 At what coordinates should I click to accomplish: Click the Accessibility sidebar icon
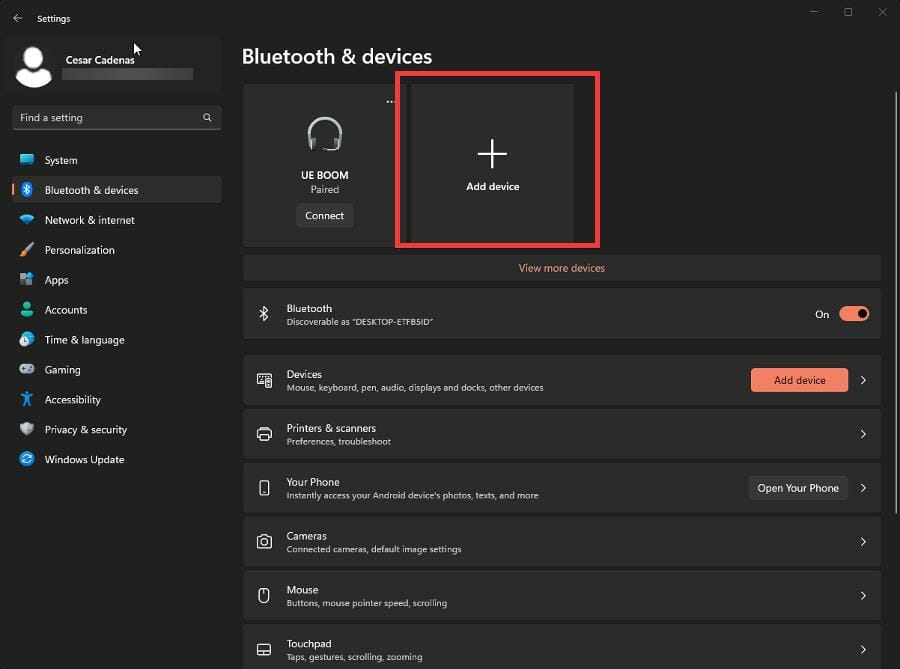[x=27, y=400]
